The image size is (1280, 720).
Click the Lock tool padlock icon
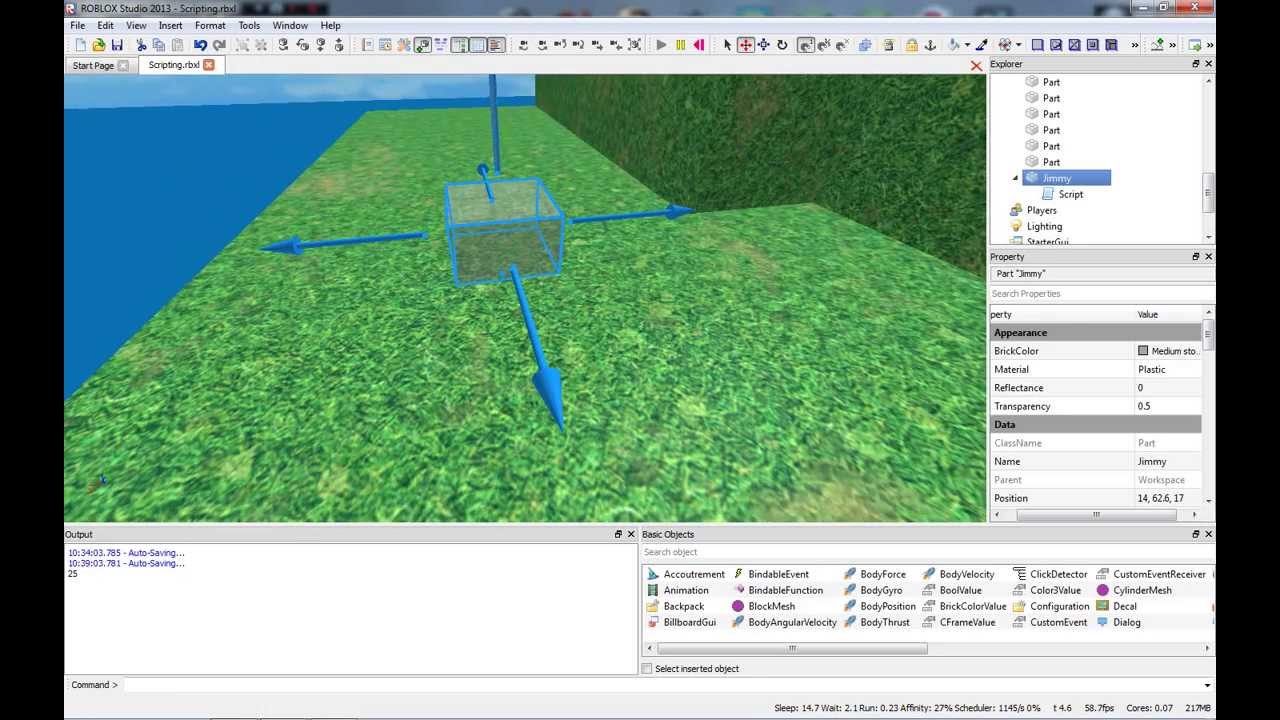tap(911, 45)
